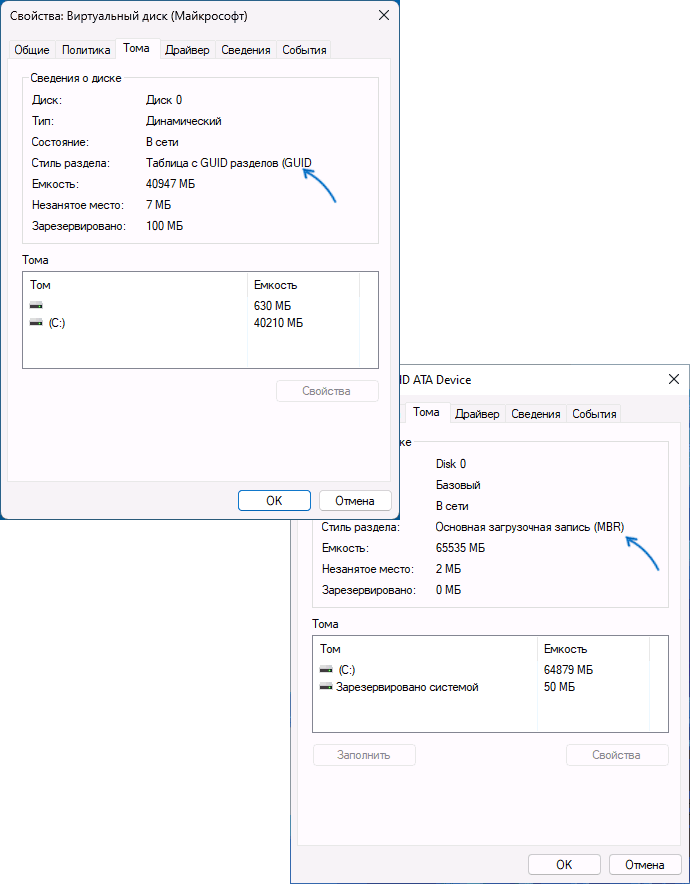
Task: Open Сведения tab in ATA Device window
Action: [x=536, y=414]
